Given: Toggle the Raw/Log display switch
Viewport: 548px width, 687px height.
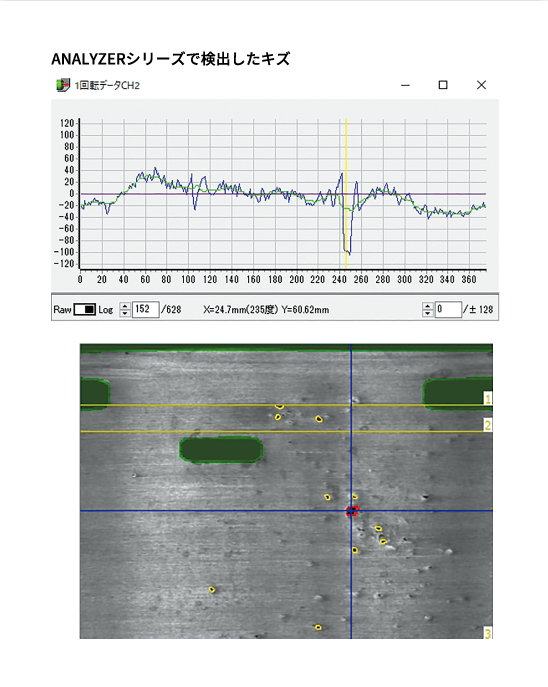Looking at the screenshot, I should pyautogui.click(x=85, y=309).
